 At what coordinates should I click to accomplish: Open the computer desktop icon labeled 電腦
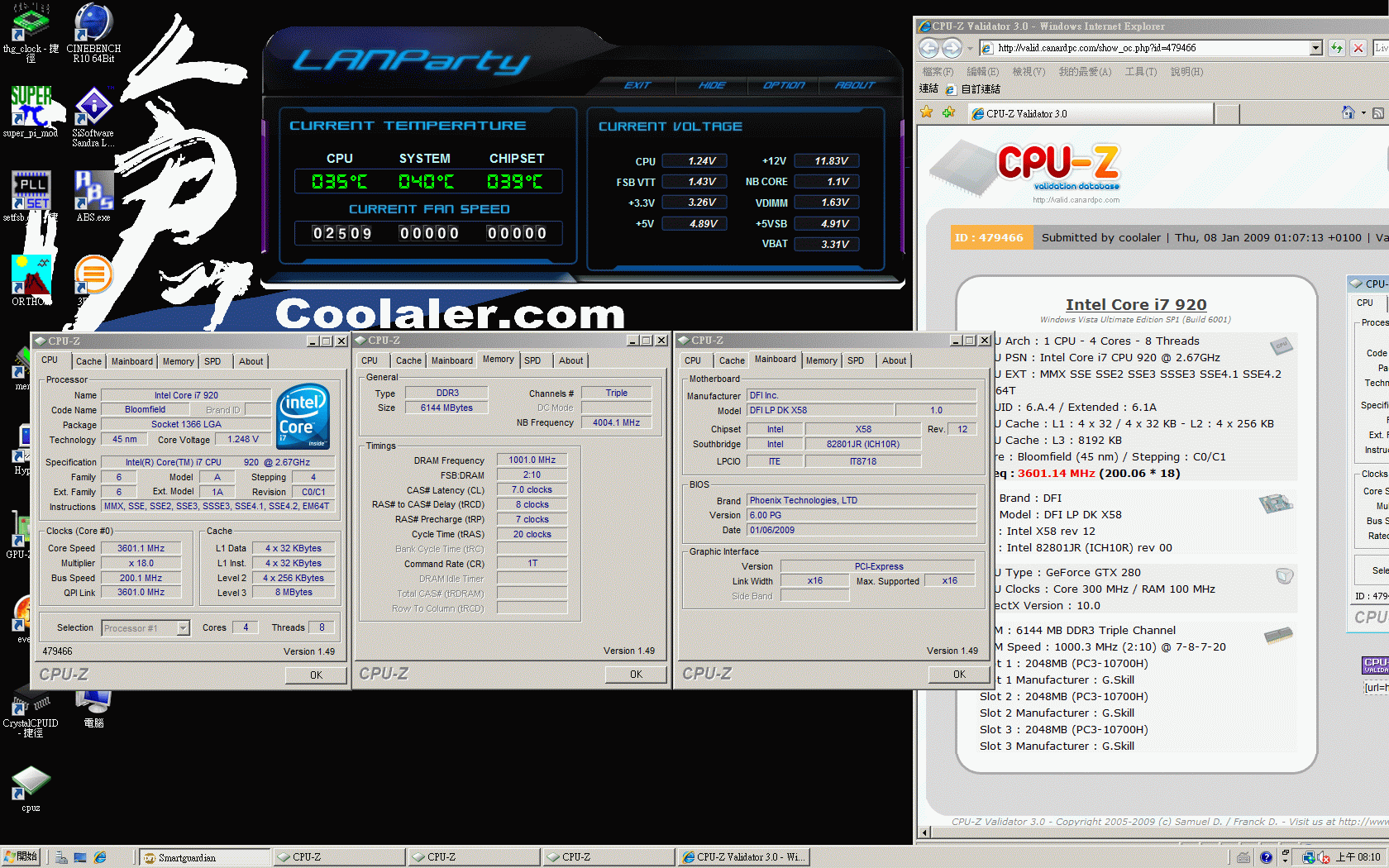click(93, 709)
